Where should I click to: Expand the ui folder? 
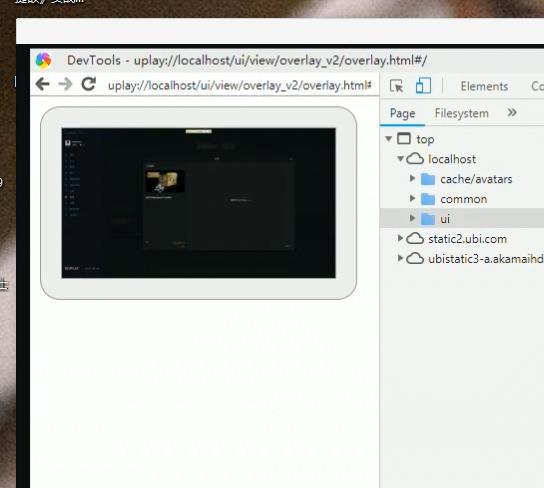[x=413, y=218]
